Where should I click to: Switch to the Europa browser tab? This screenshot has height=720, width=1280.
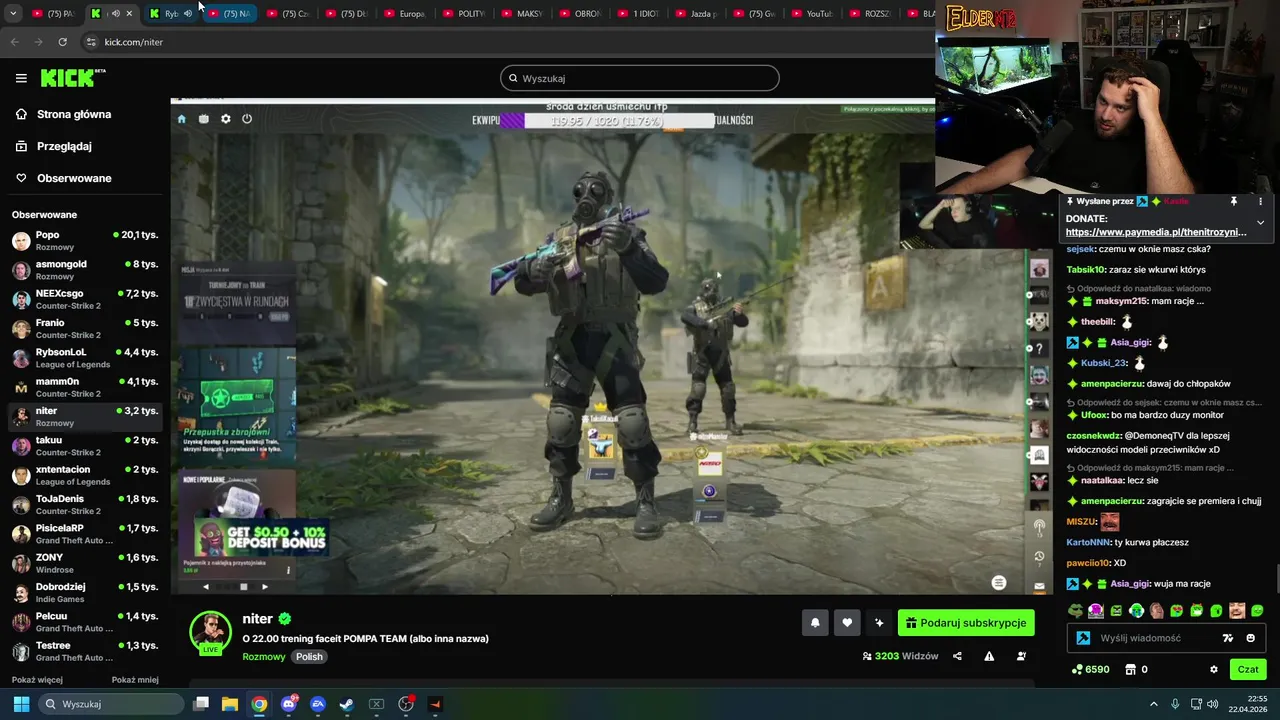click(405, 14)
